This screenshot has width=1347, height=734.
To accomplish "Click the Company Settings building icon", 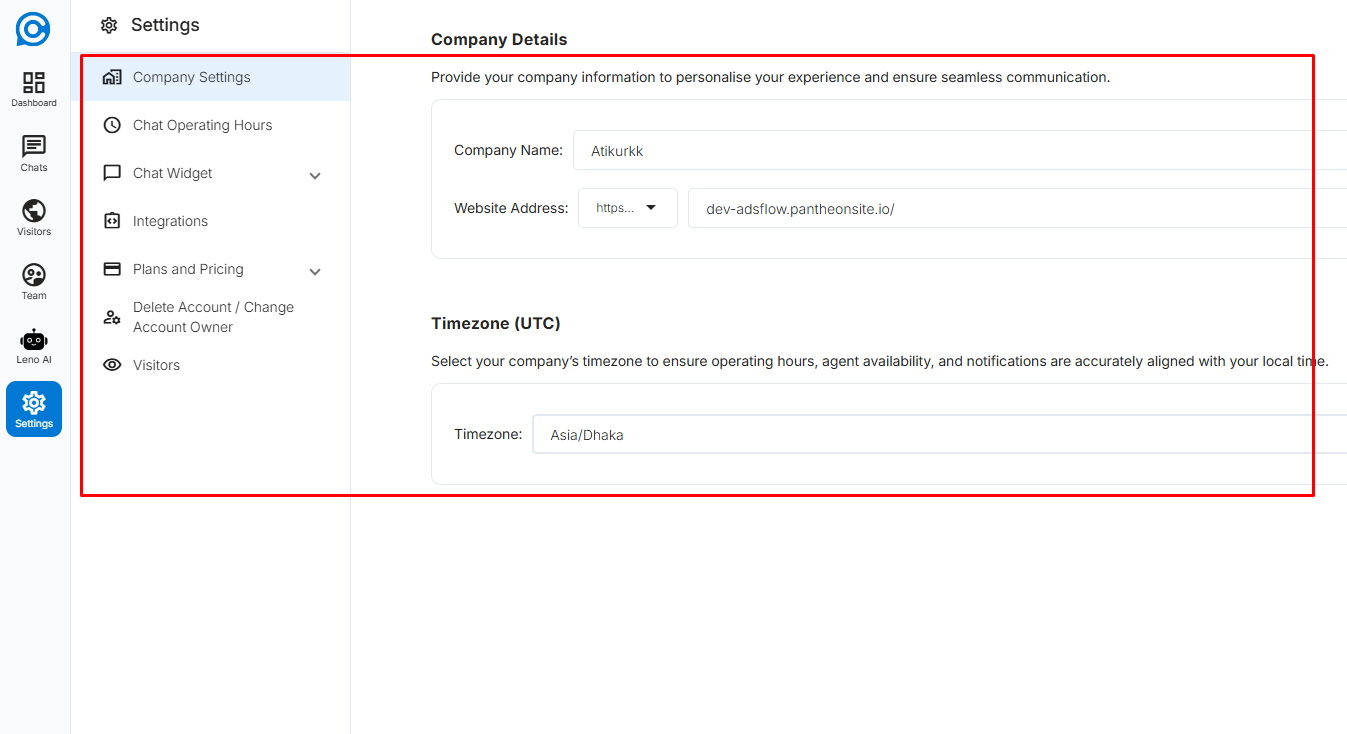I will [x=113, y=77].
